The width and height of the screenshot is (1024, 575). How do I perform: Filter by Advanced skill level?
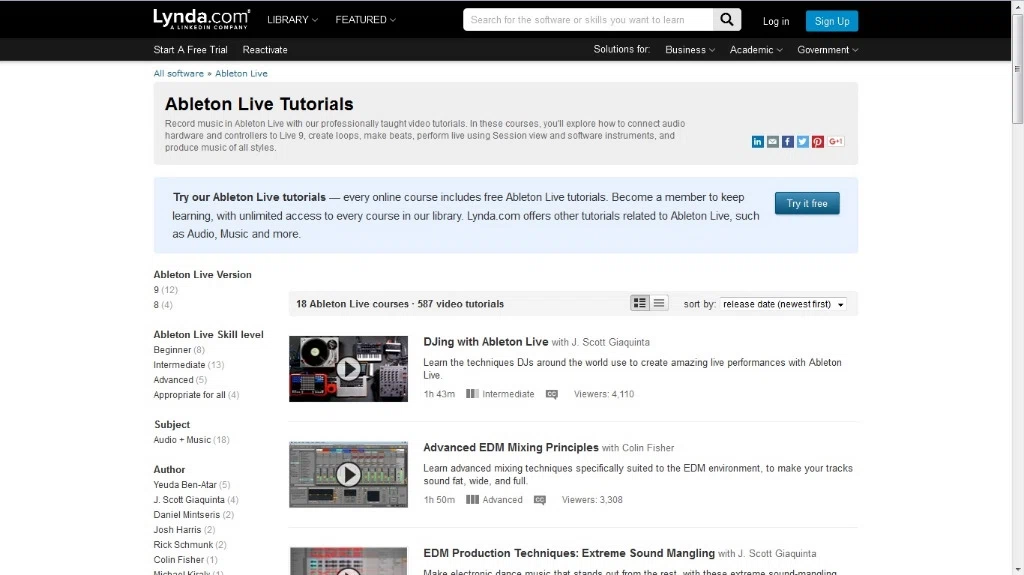tap(180, 380)
